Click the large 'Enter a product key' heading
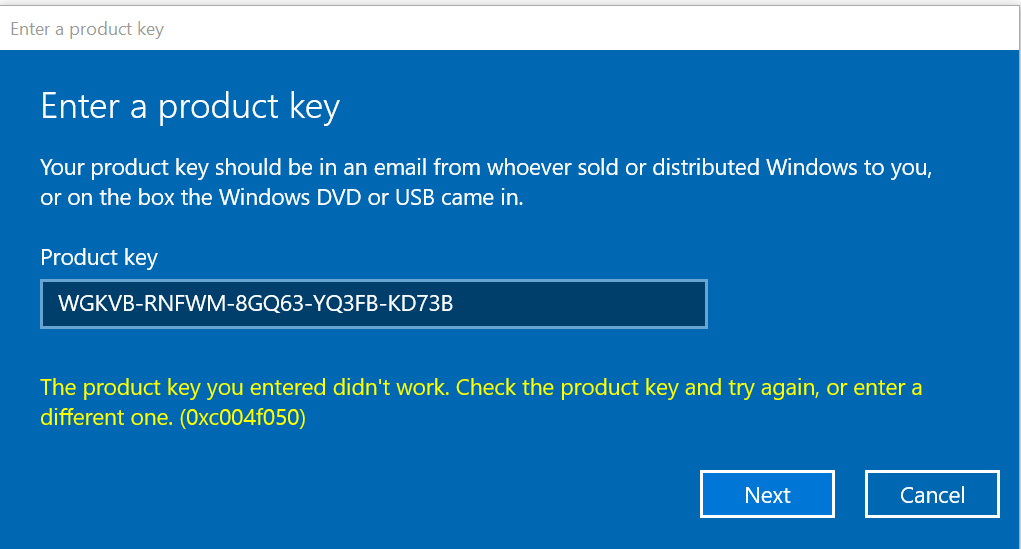 190,106
